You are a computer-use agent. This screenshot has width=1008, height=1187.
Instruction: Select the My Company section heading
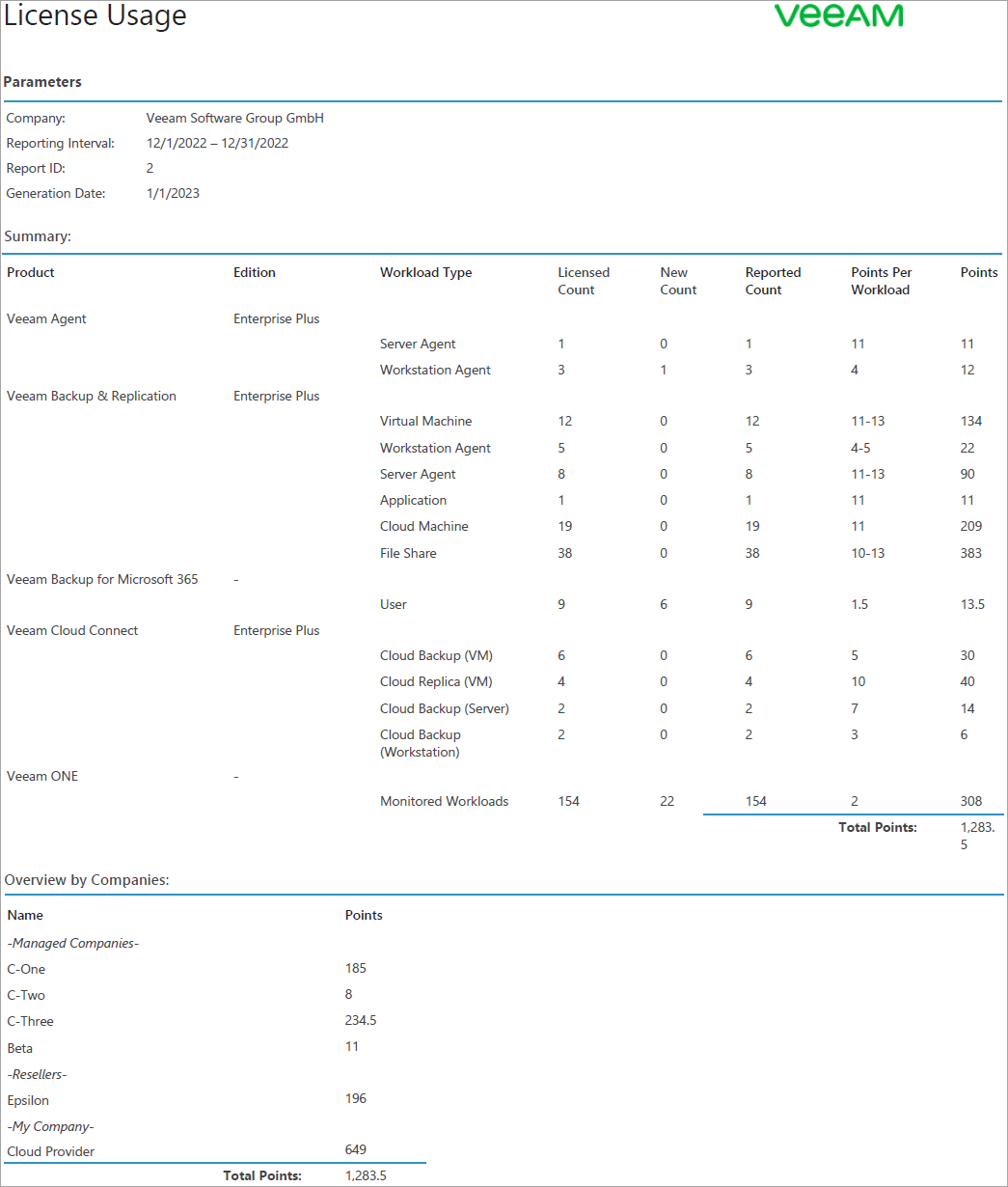[x=50, y=1126]
